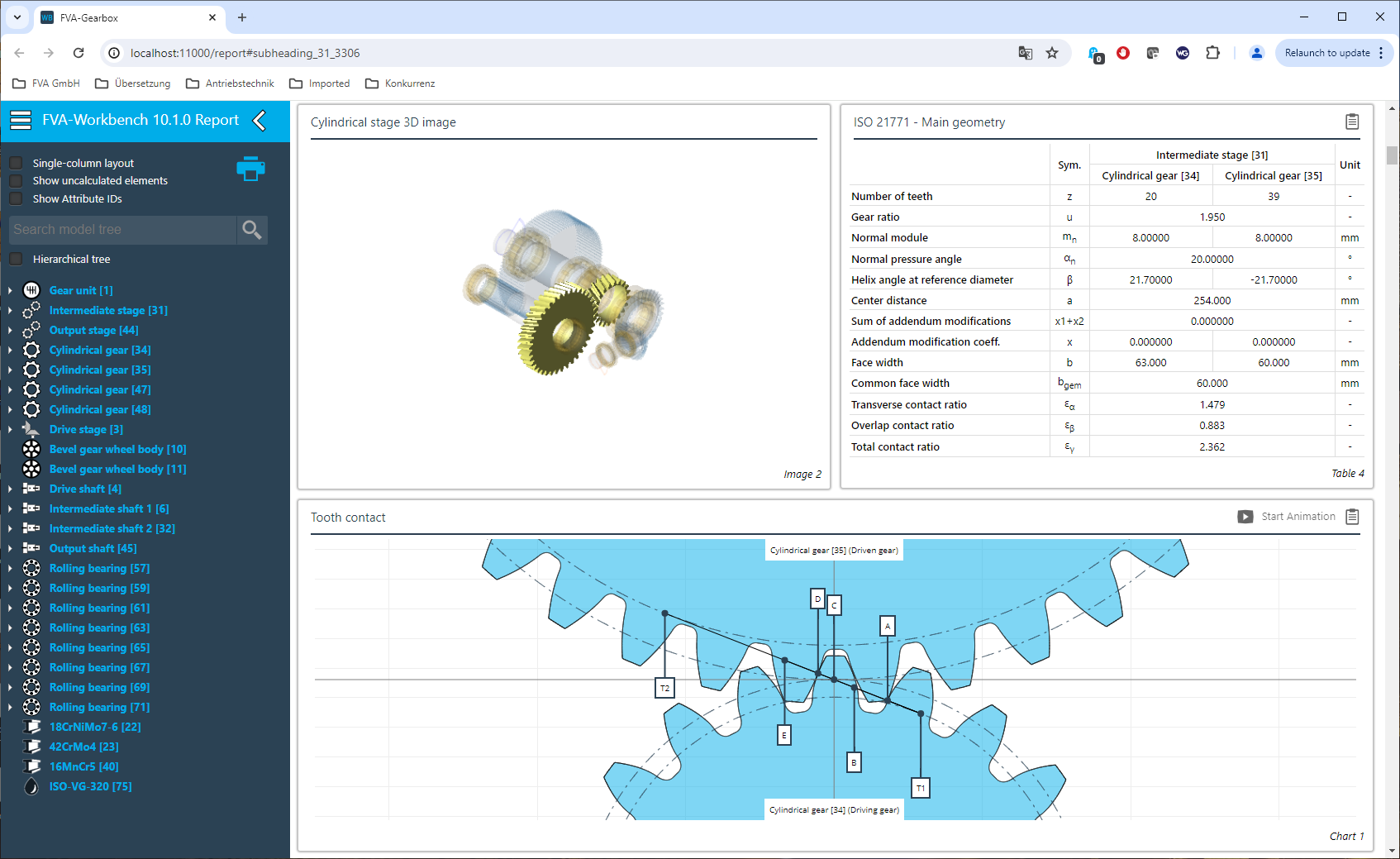Open the Antriebstechnik bookmarks folder
The width and height of the screenshot is (1400, 859).
[230, 84]
